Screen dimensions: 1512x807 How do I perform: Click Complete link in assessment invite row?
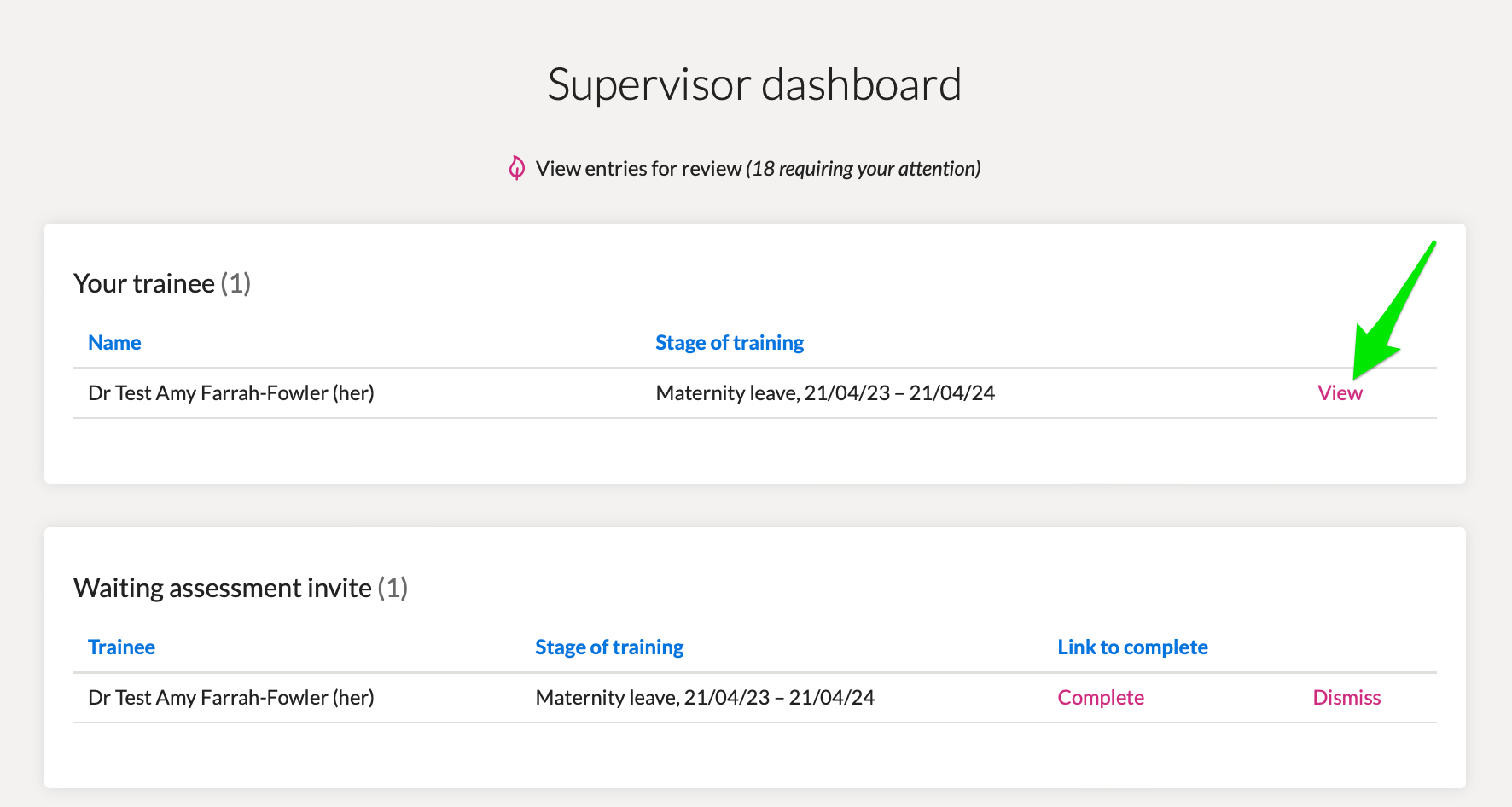point(1101,698)
